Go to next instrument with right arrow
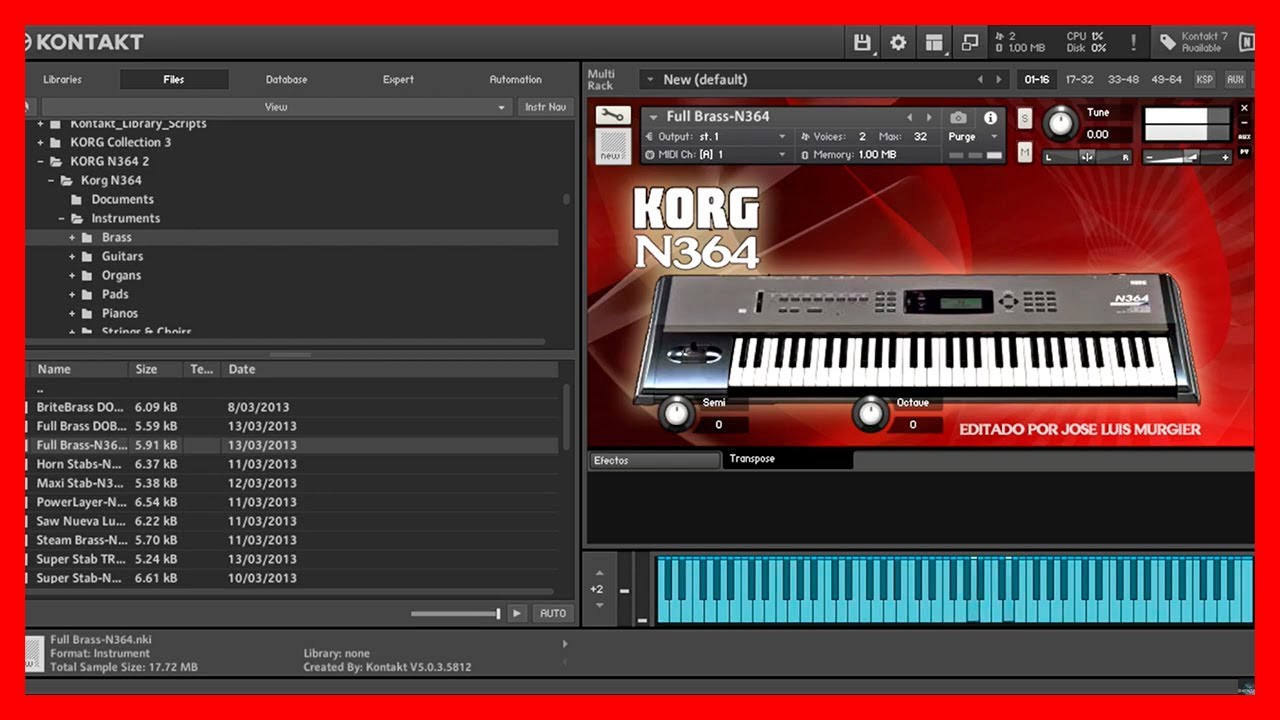The height and width of the screenshot is (720, 1280). pyautogui.click(x=929, y=117)
